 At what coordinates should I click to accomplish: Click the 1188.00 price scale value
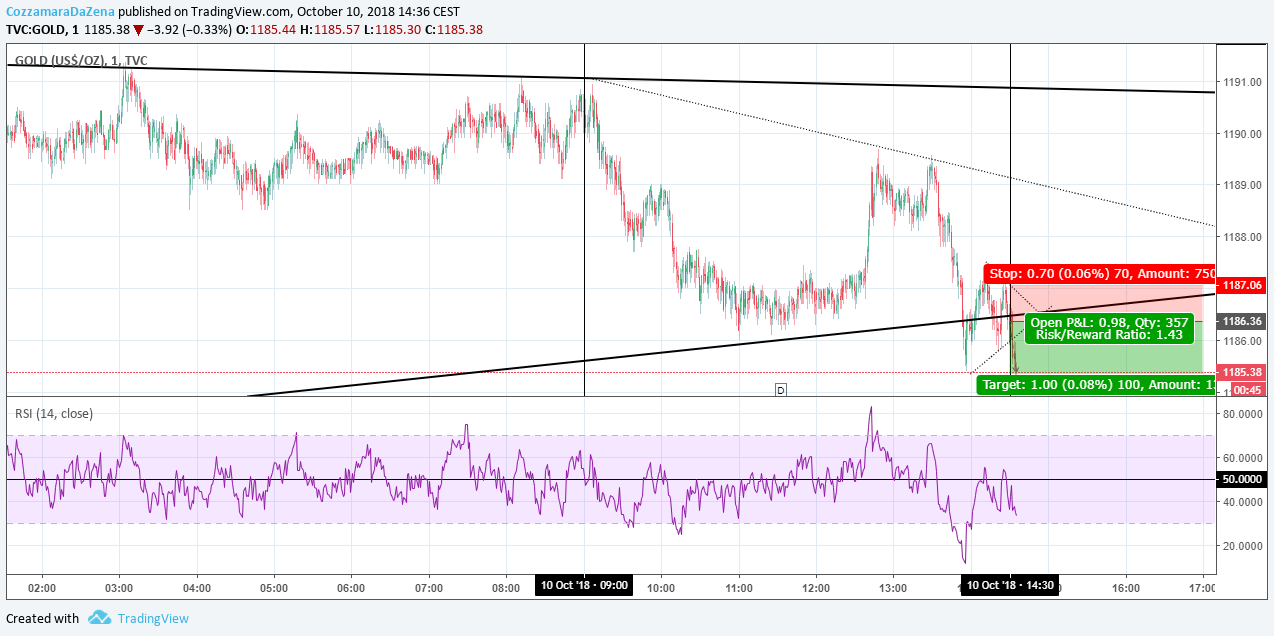1240,237
